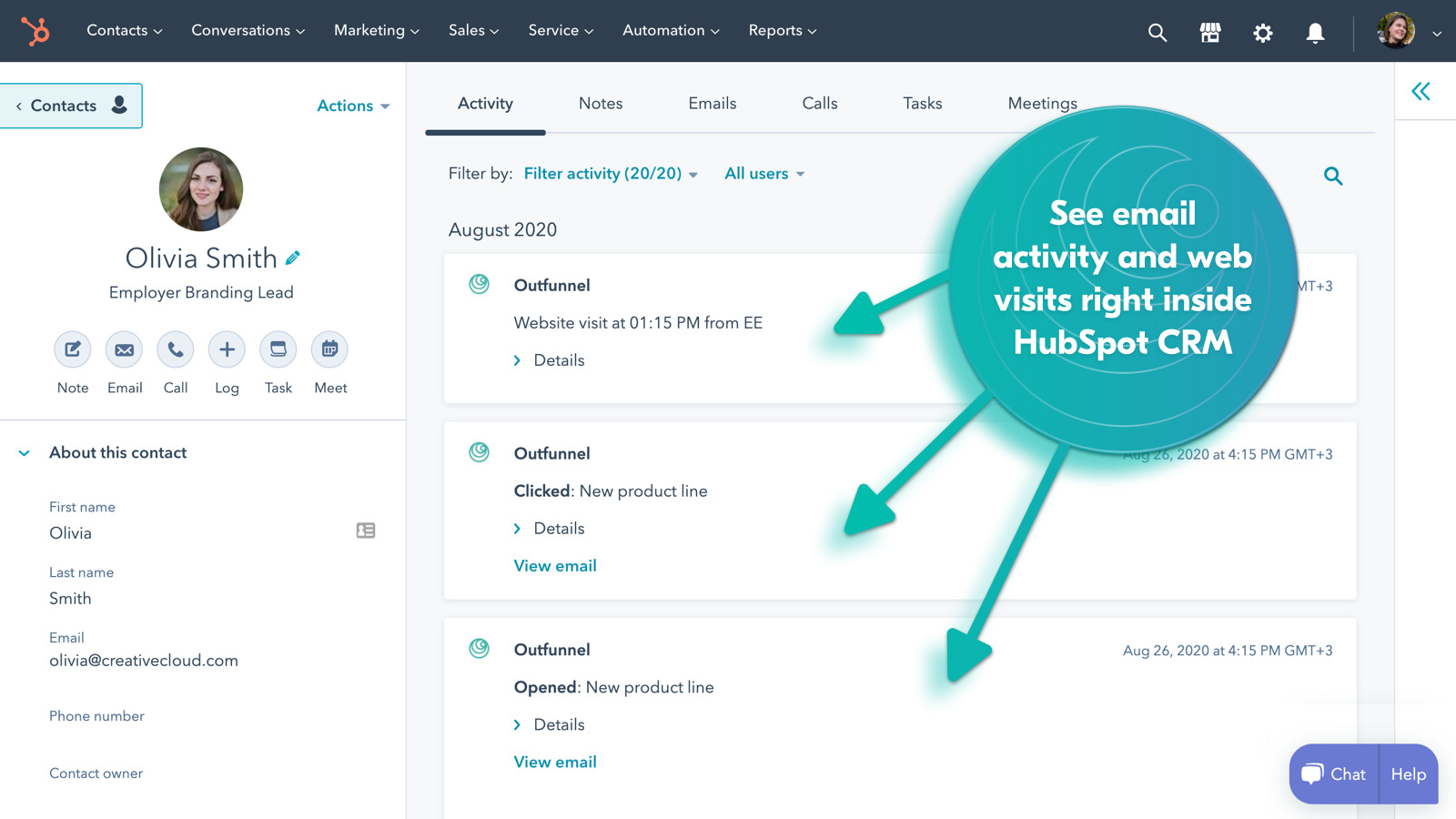Switch to the Calls tab
The width and height of the screenshot is (1456, 819).
click(x=820, y=104)
